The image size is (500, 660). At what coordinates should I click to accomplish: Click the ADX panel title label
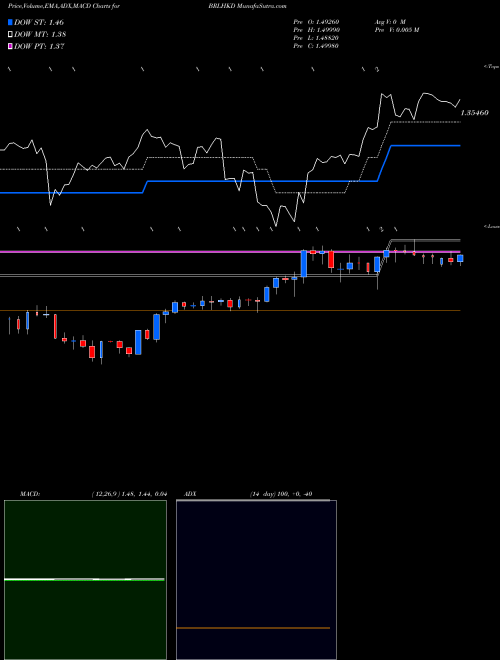190,494
